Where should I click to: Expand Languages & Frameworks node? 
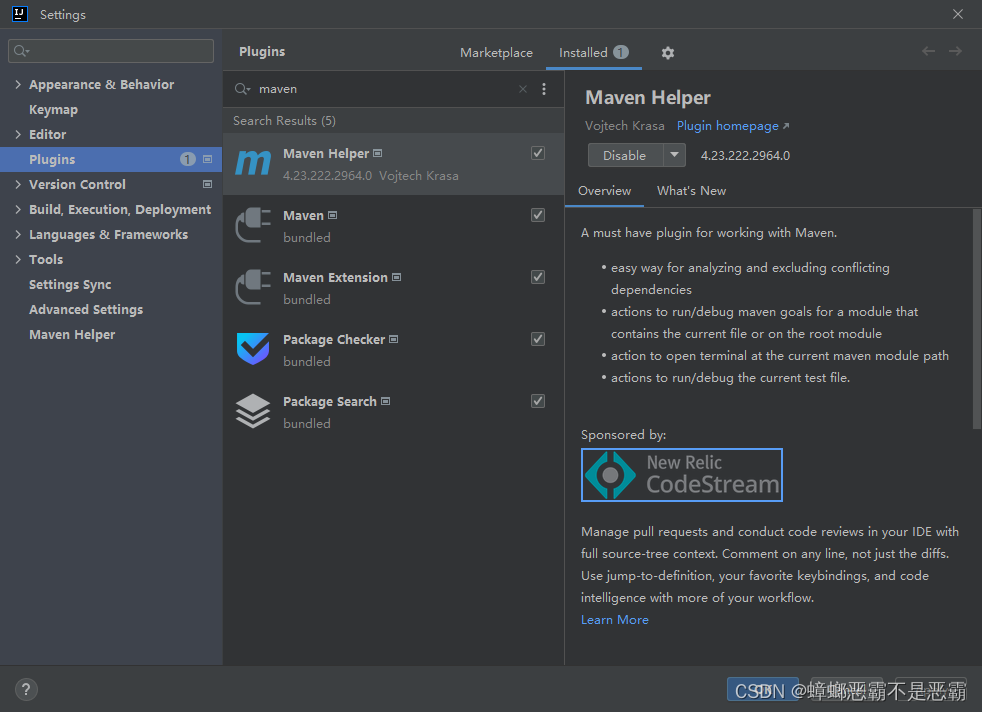point(18,234)
